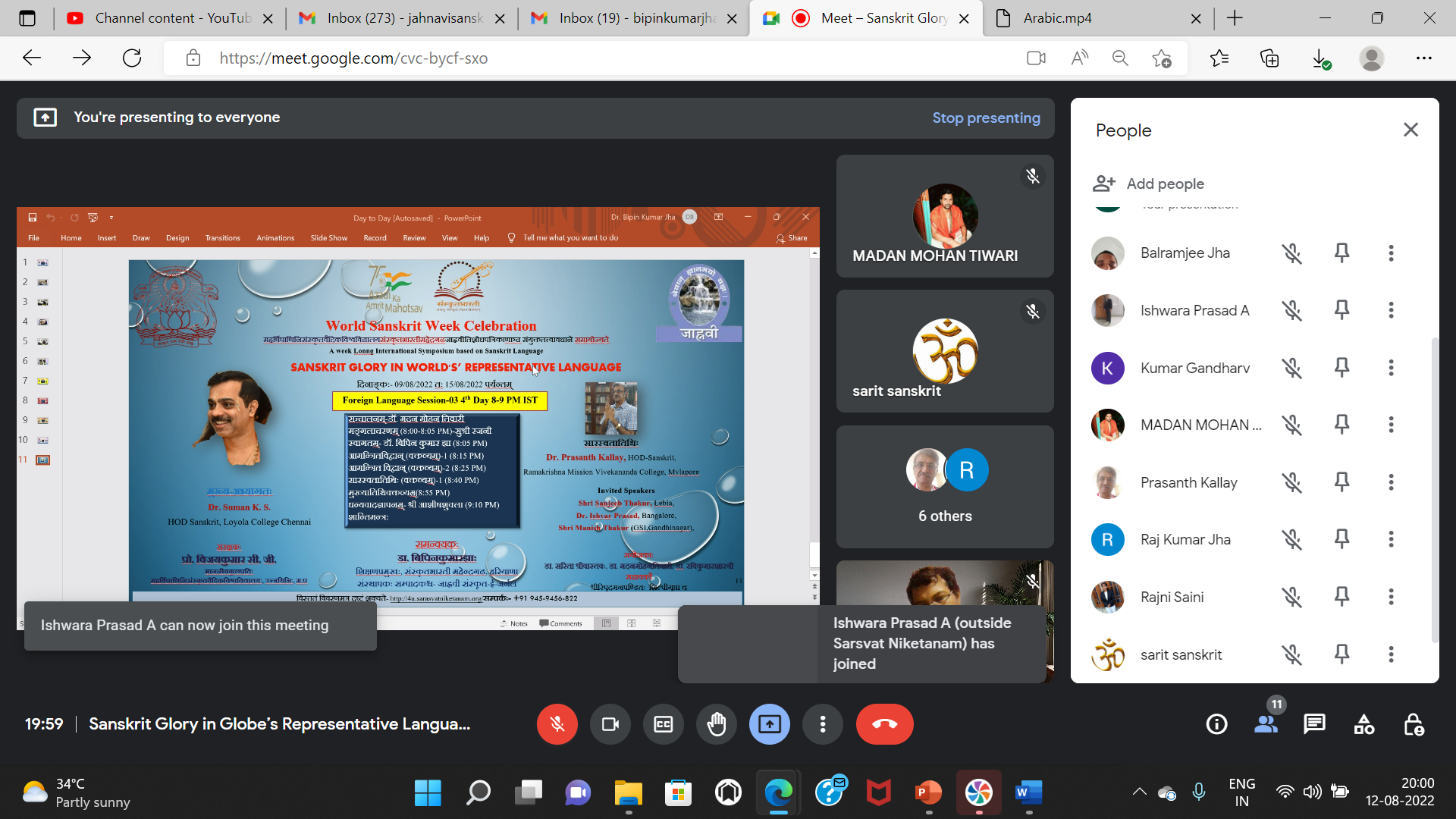Click Stop presenting
1456x819 pixels.
[986, 118]
